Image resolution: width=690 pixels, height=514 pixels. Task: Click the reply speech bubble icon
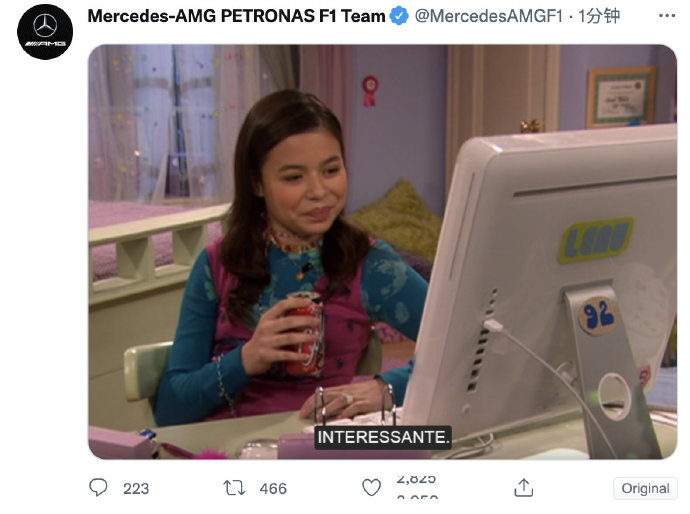98,488
